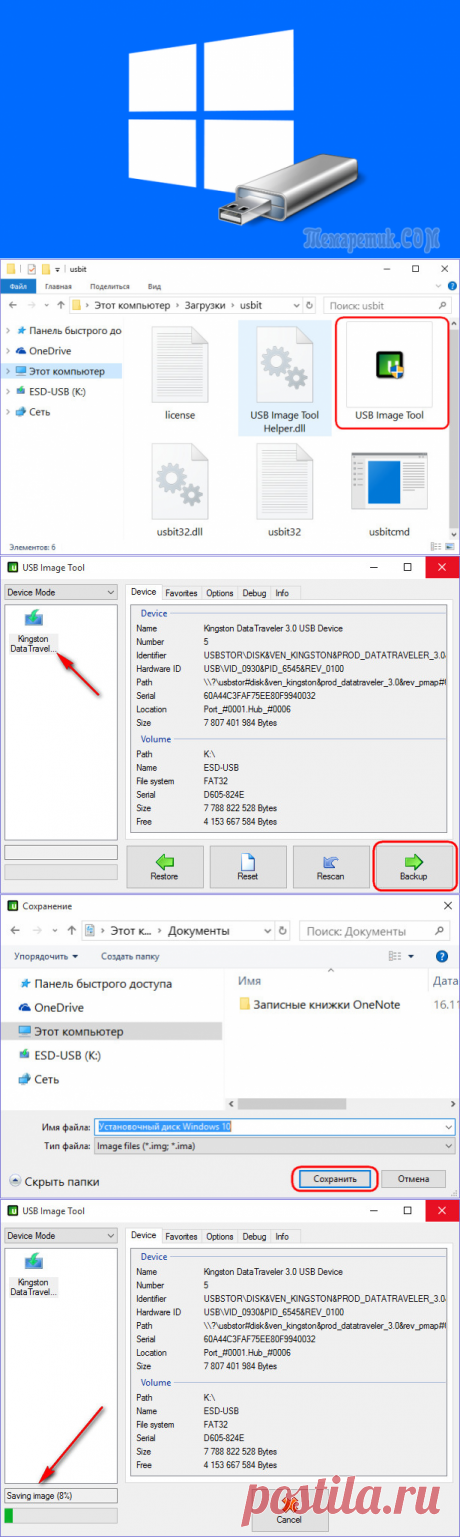Image resolution: width=460 pixels, height=1537 pixels.
Task: Click blue help icon in Сохранение dialog
Action: pos(441,956)
